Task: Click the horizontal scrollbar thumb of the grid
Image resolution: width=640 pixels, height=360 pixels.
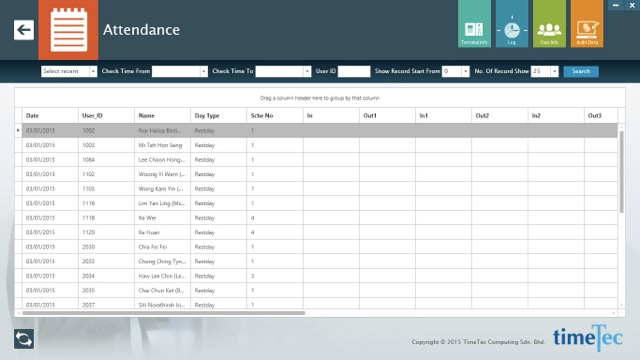Action: (x=164, y=313)
